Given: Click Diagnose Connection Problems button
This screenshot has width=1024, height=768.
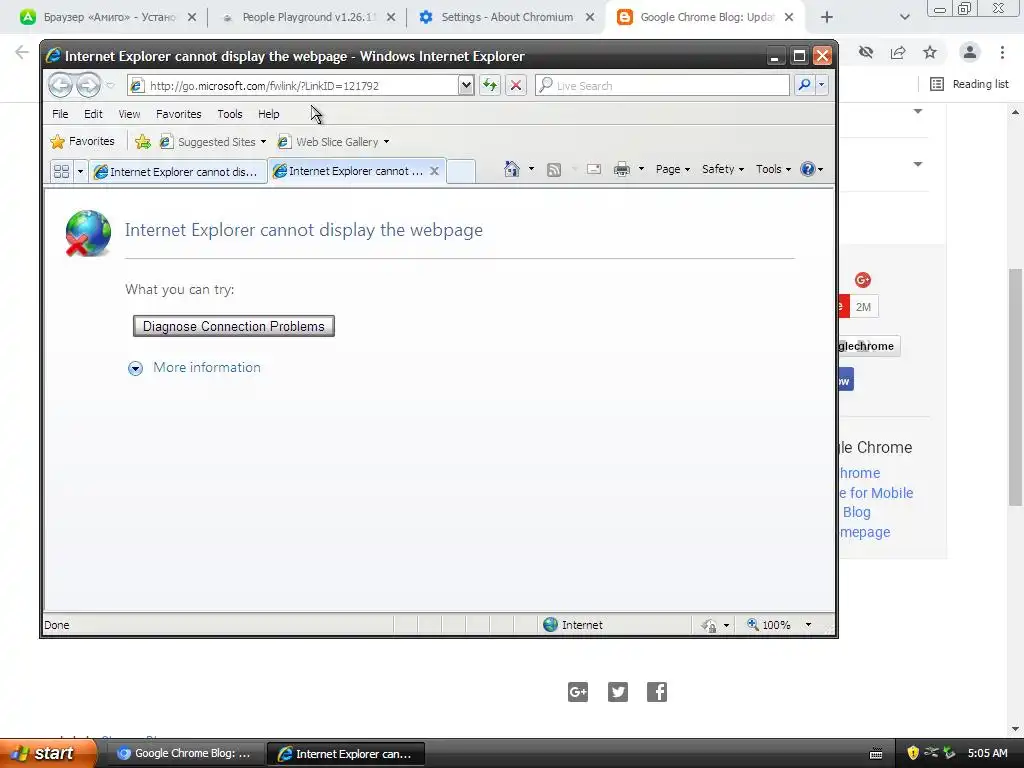Looking at the screenshot, I should tap(234, 326).
